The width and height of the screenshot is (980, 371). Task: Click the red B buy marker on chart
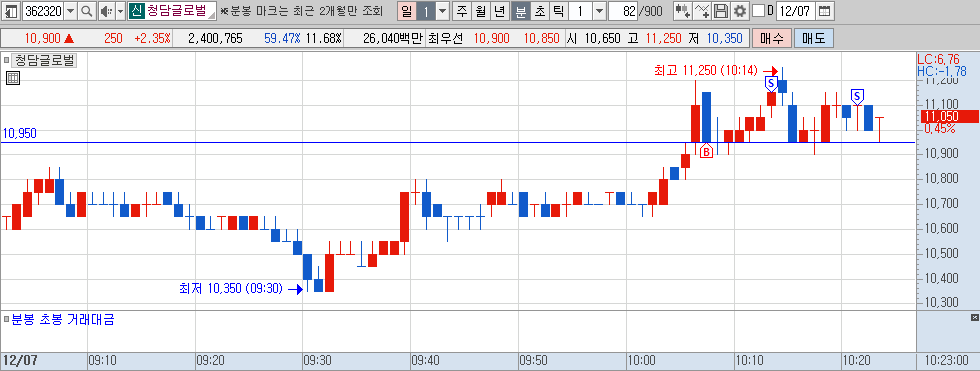706,151
